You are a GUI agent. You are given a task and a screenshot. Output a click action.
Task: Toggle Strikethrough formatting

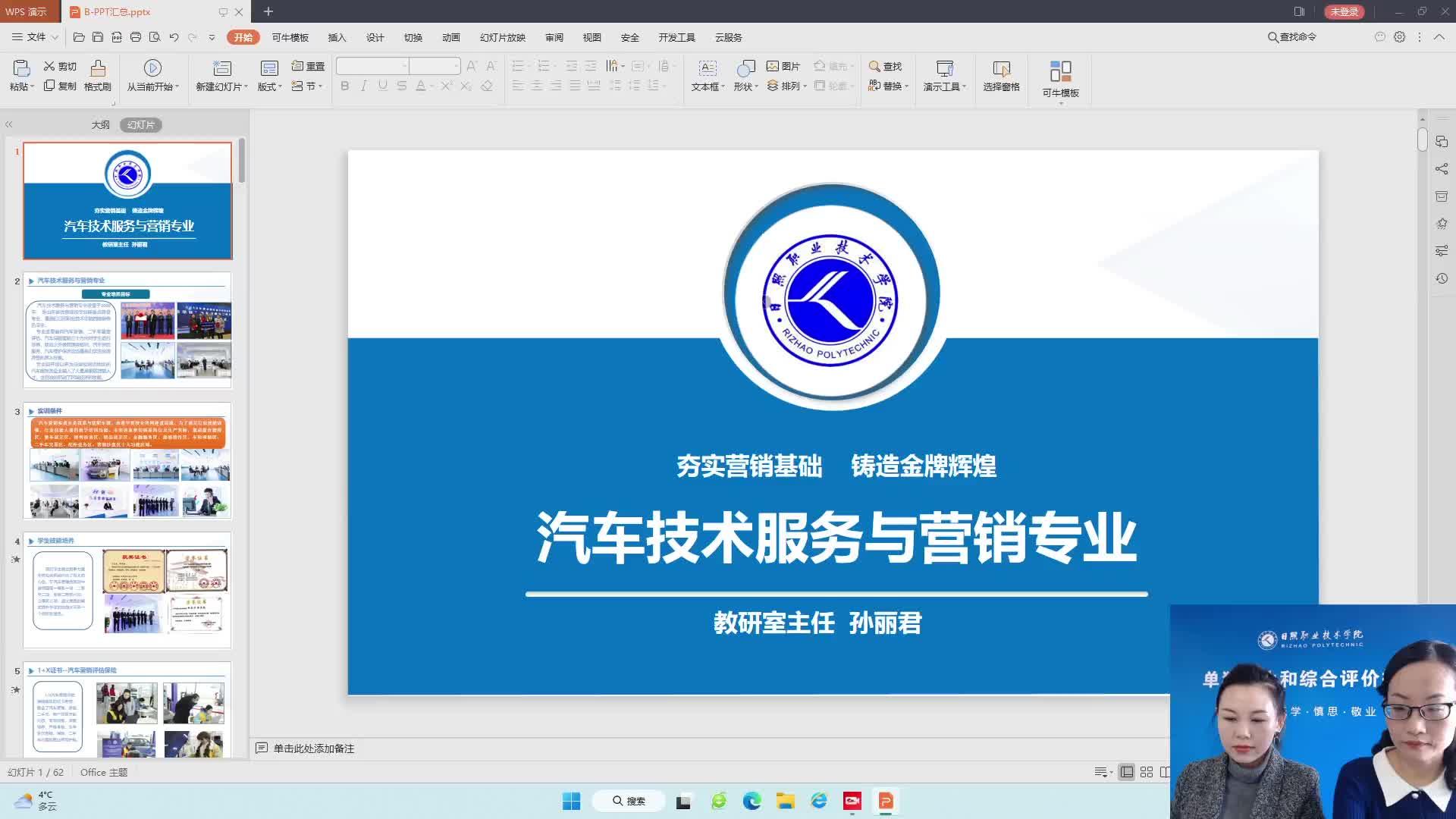[402, 86]
